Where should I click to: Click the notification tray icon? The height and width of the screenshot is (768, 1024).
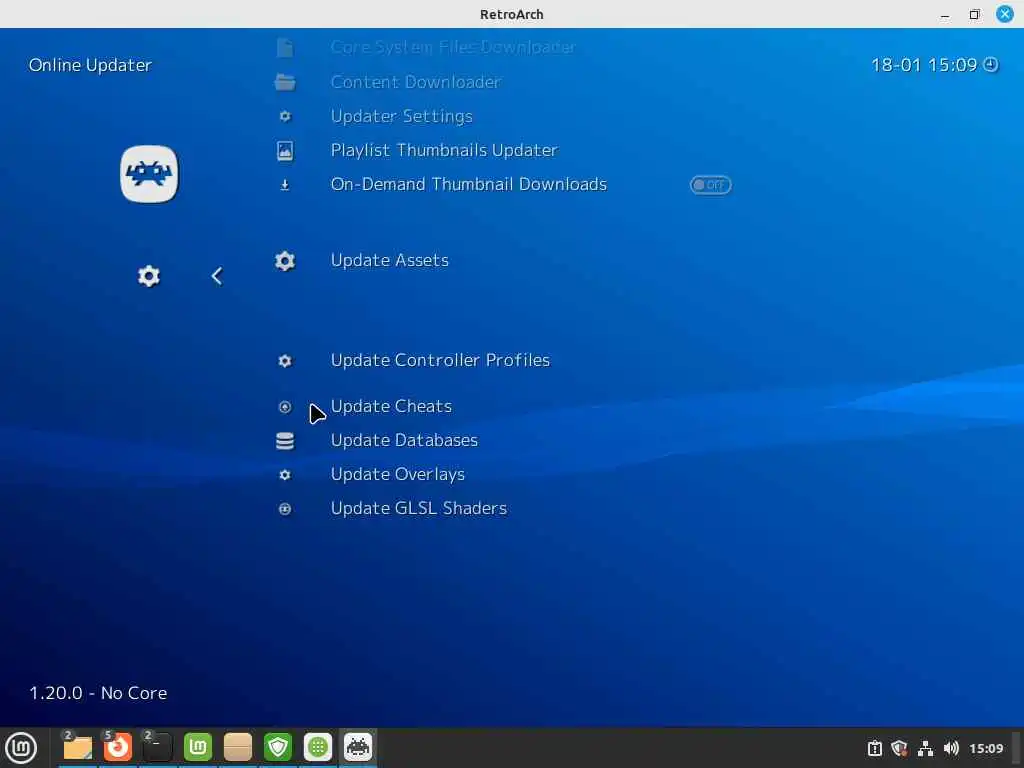[874, 748]
